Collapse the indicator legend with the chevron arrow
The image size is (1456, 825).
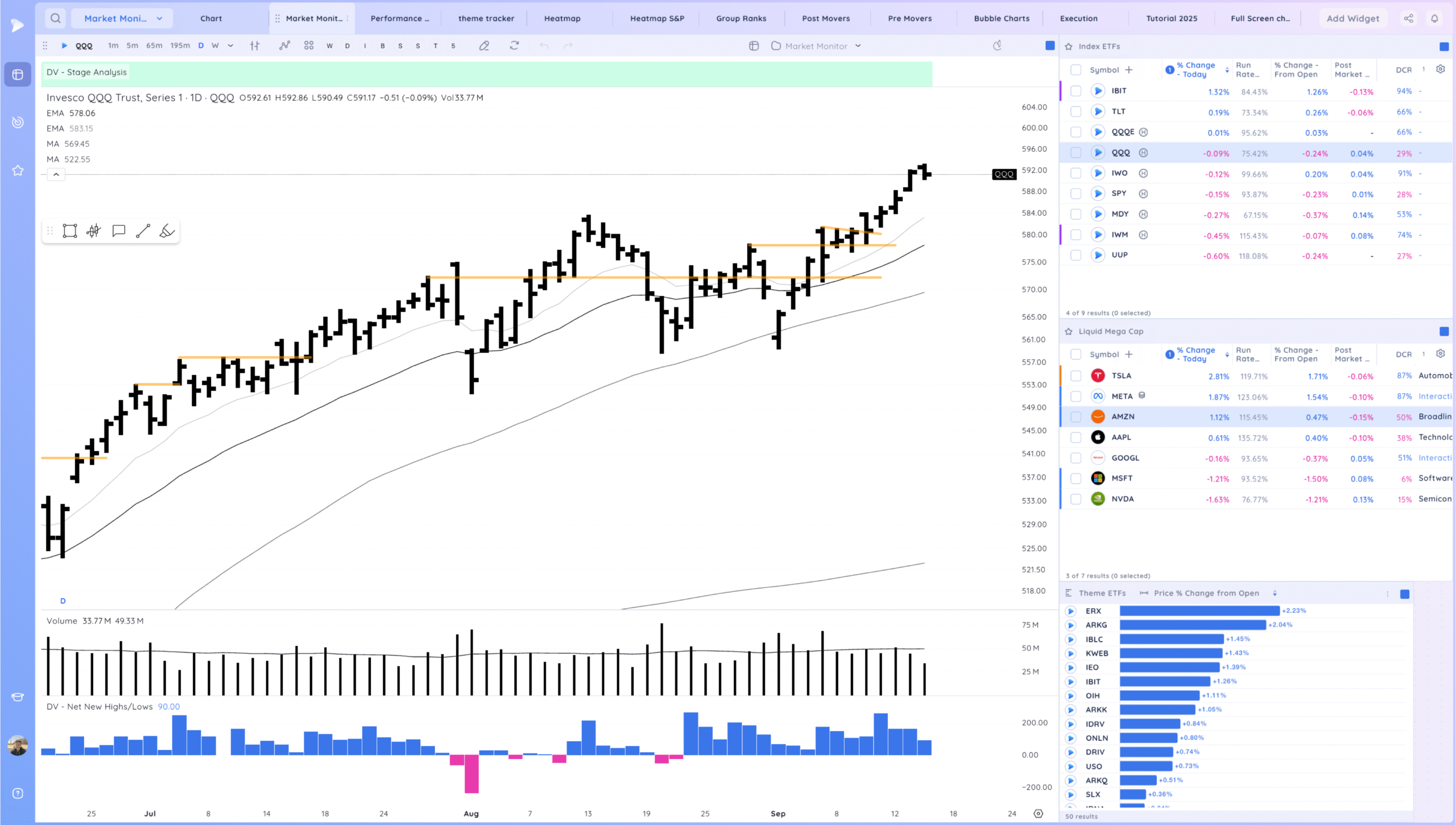point(56,175)
